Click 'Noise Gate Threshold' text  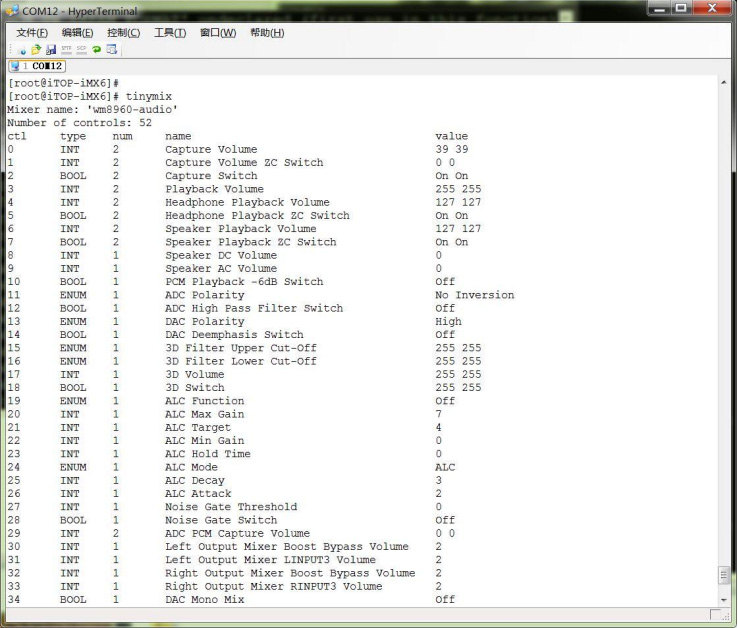231,507
